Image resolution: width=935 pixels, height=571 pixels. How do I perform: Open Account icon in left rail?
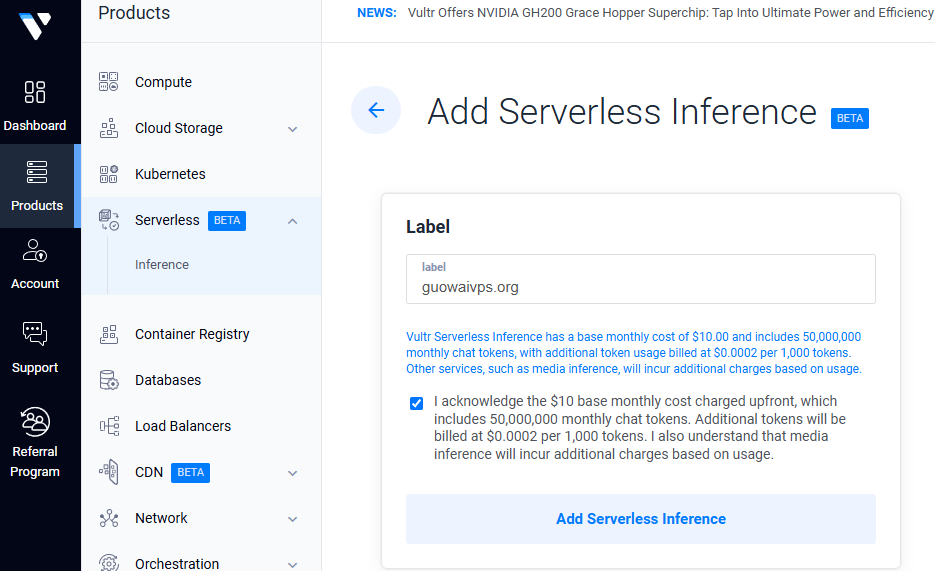[35, 250]
